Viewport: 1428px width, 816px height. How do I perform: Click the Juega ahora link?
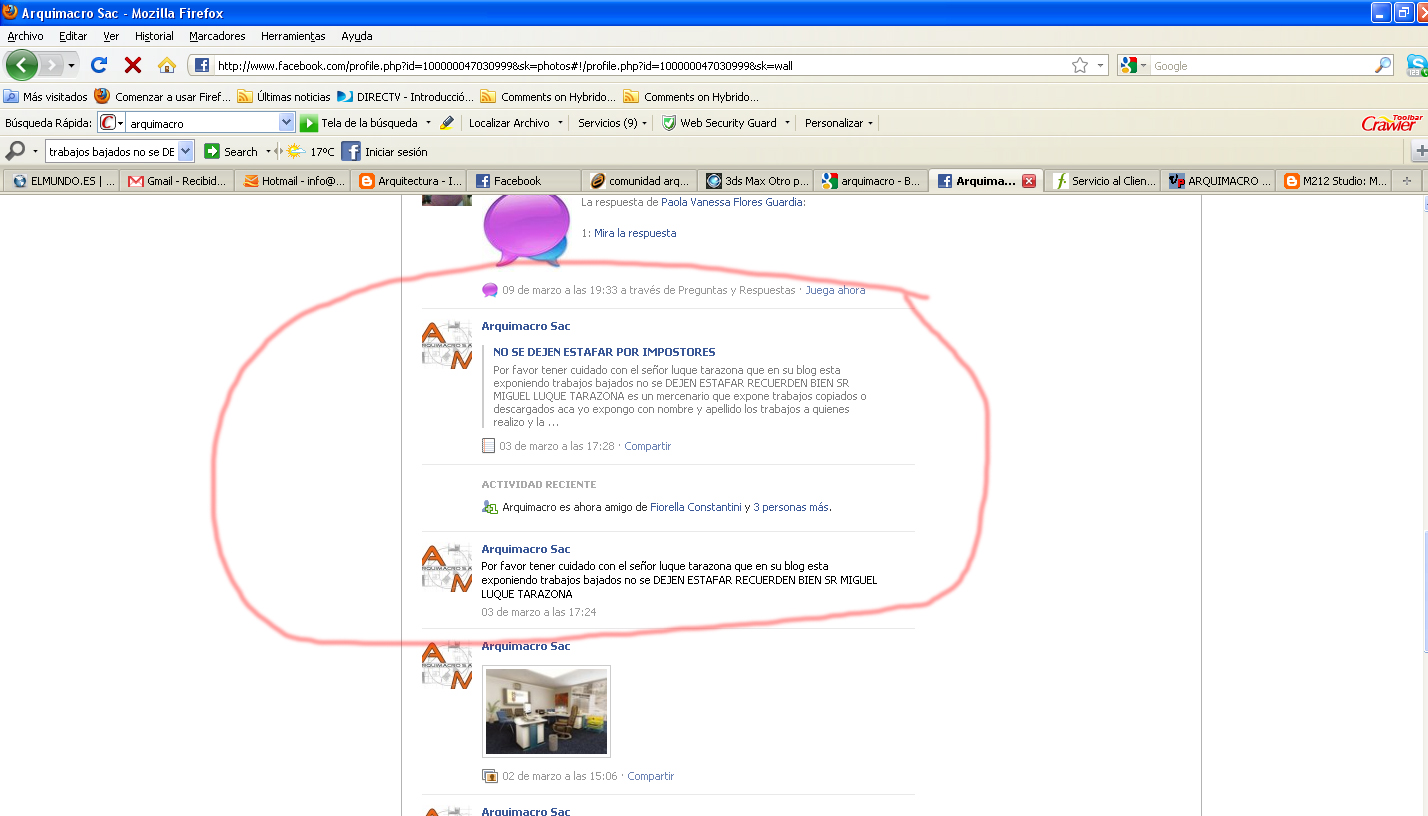click(835, 290)
